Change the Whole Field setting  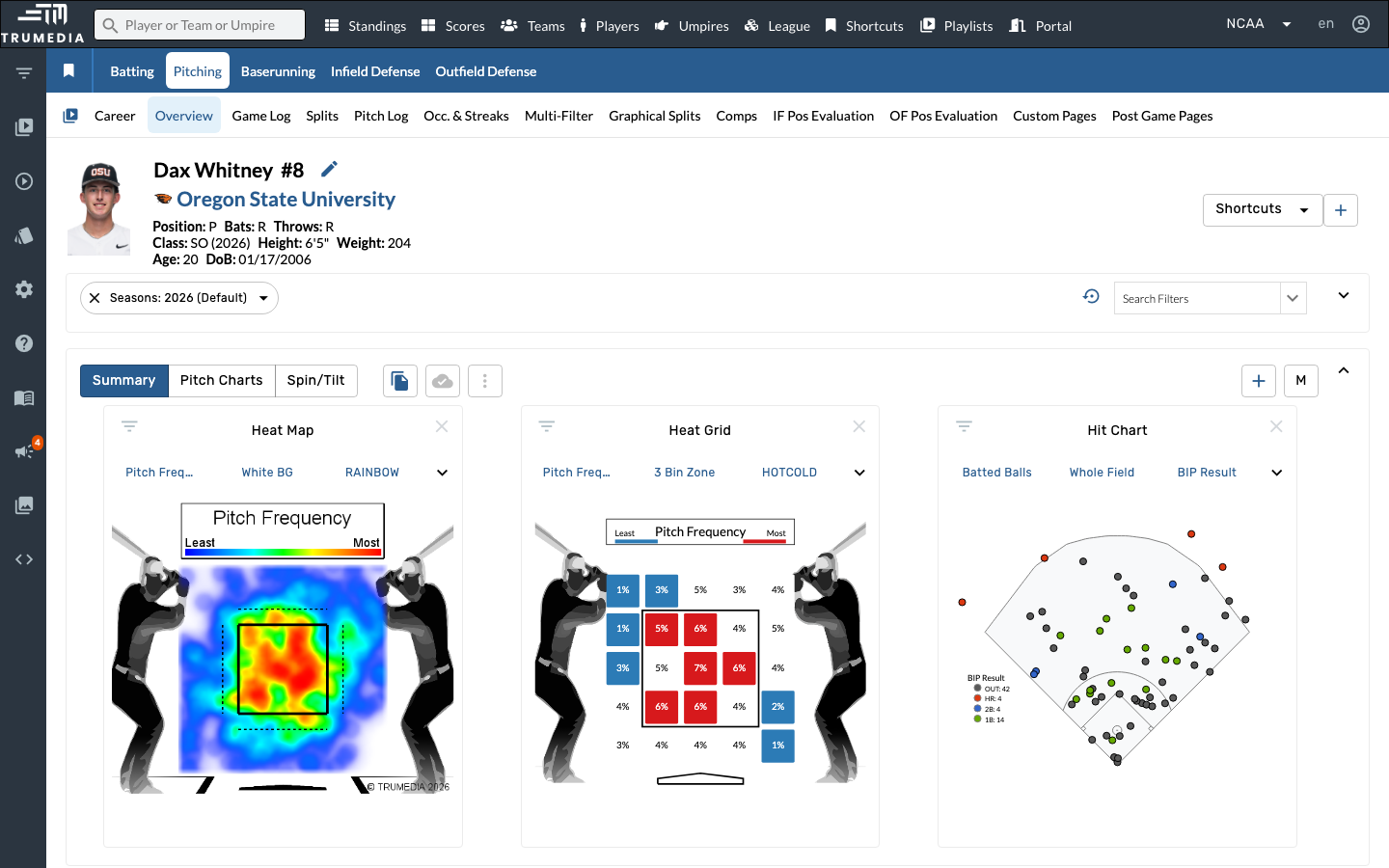[x=1102, y=473]
